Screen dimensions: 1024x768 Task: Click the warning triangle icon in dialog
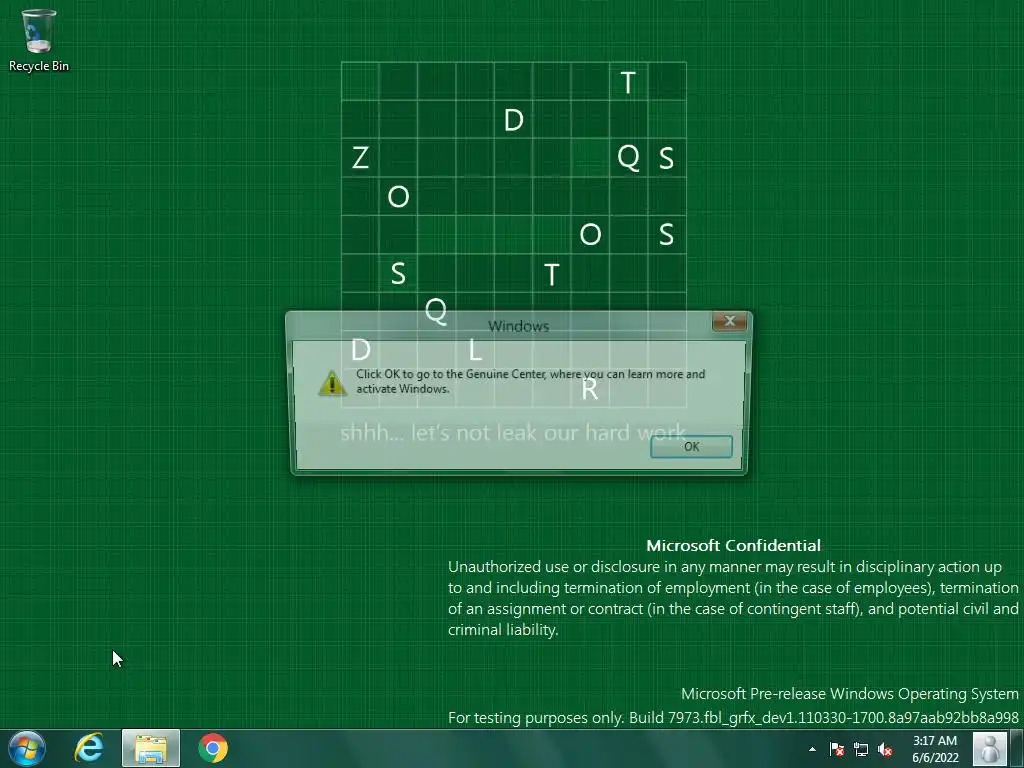332,383
